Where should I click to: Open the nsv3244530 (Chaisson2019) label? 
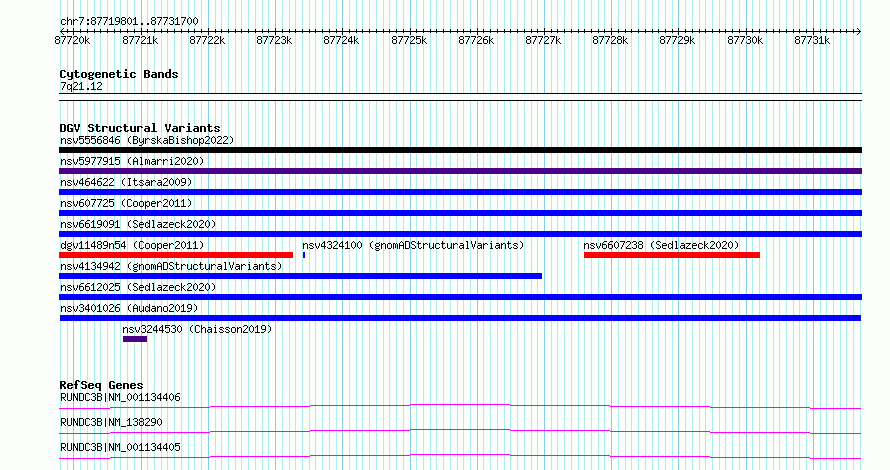(197, 329)
